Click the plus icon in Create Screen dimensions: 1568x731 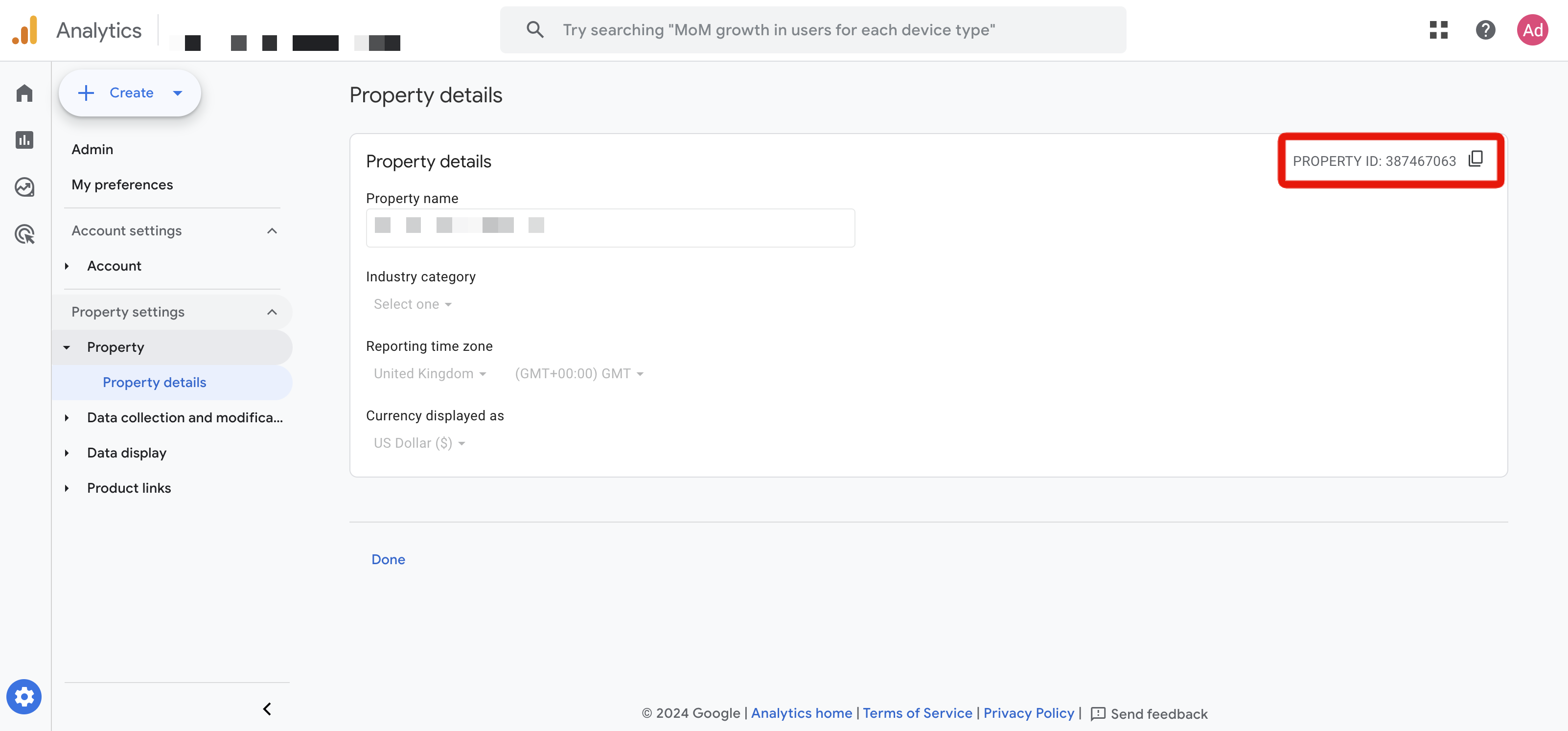(86, 92)
